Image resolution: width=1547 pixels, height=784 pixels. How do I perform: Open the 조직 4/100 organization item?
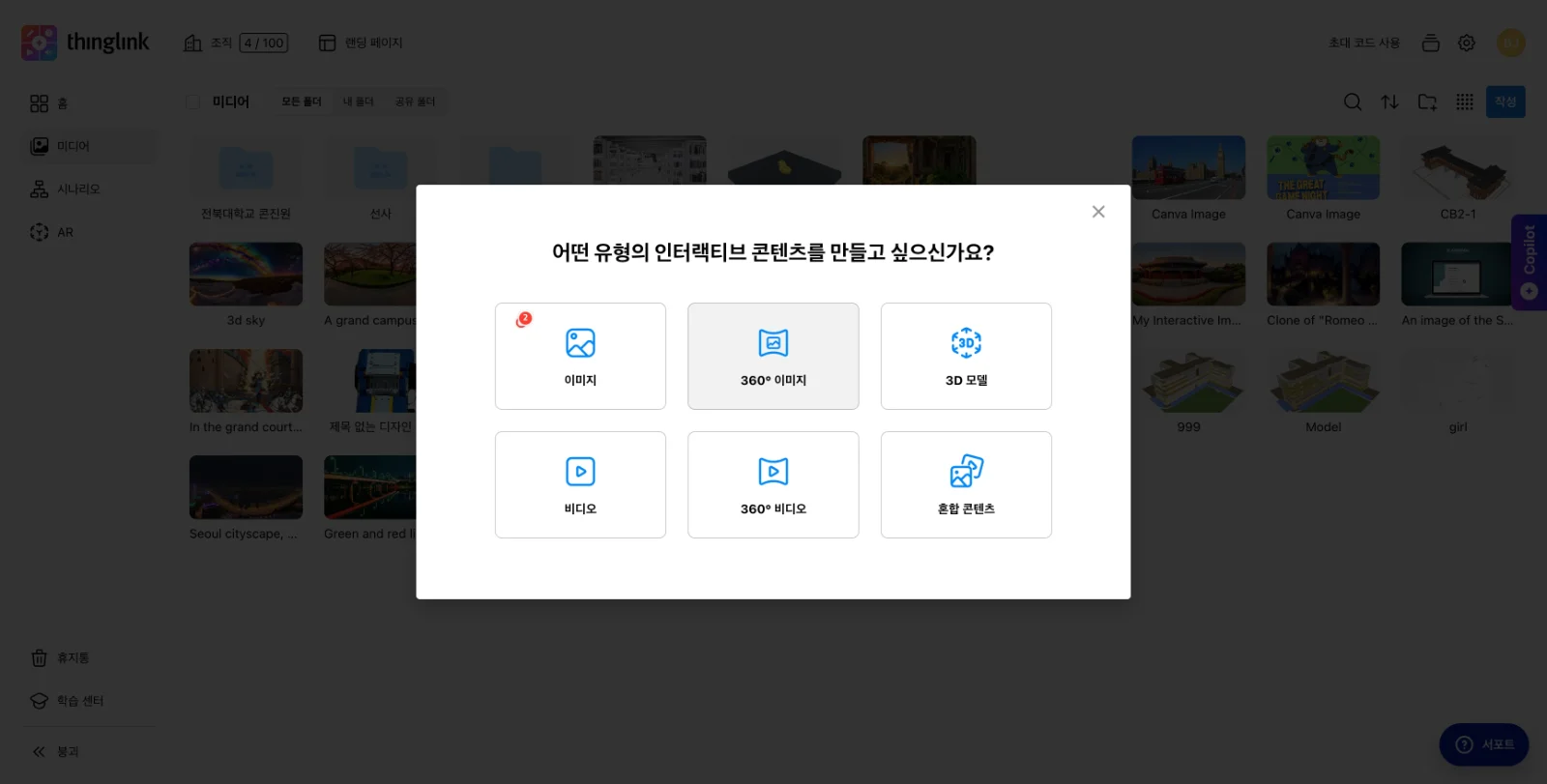click(x=236, y=43)
